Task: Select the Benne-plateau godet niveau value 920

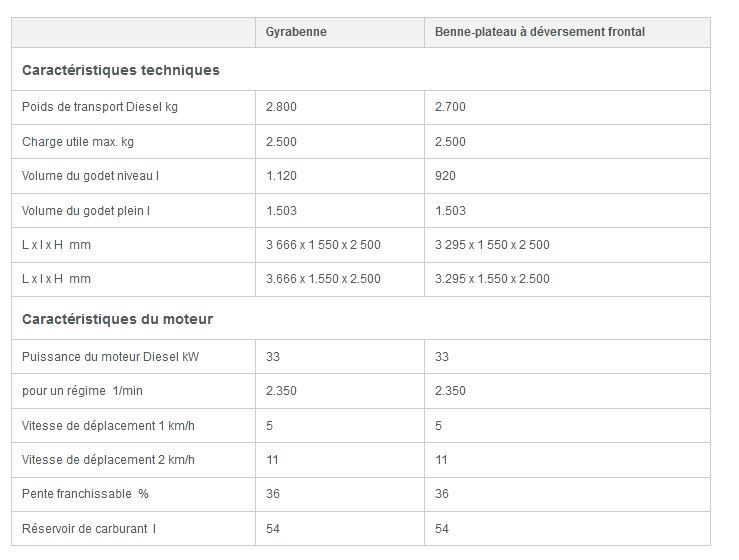Action: tap(445, 176)
